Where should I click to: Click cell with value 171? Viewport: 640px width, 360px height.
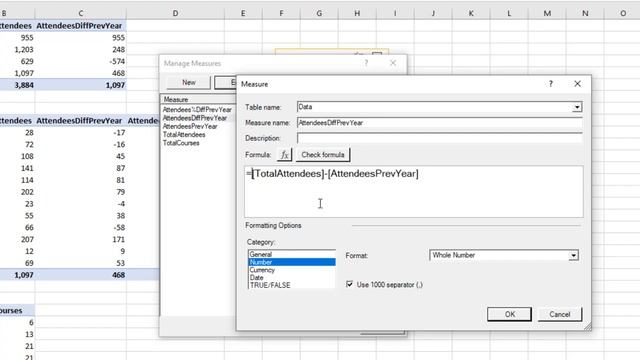81,239
